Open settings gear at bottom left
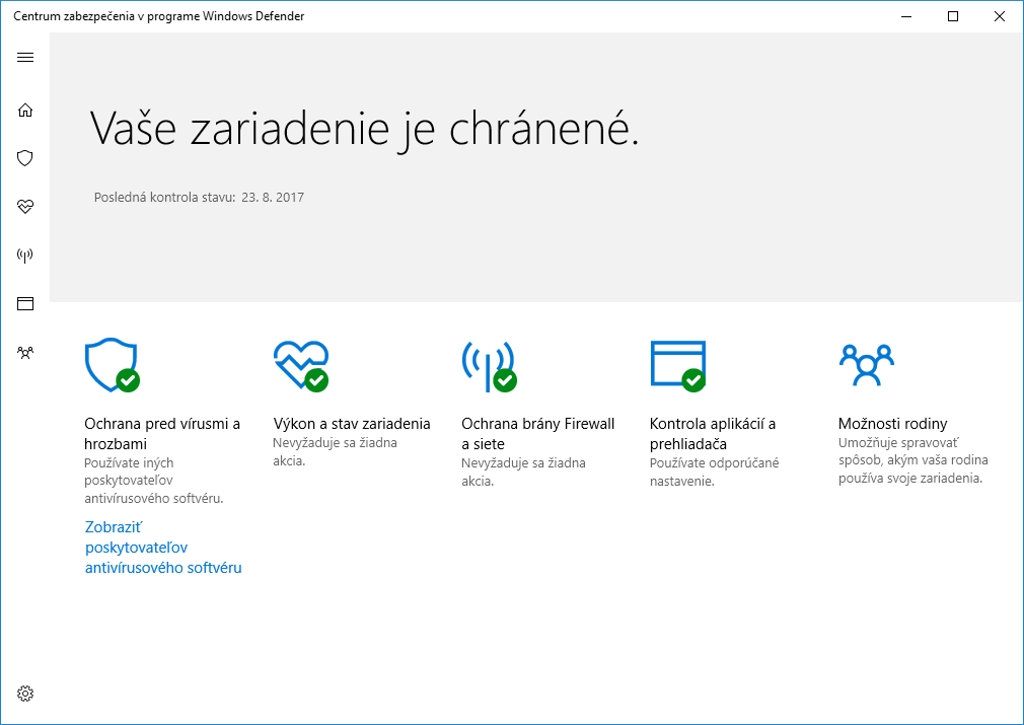 click(x=25, y=693)
